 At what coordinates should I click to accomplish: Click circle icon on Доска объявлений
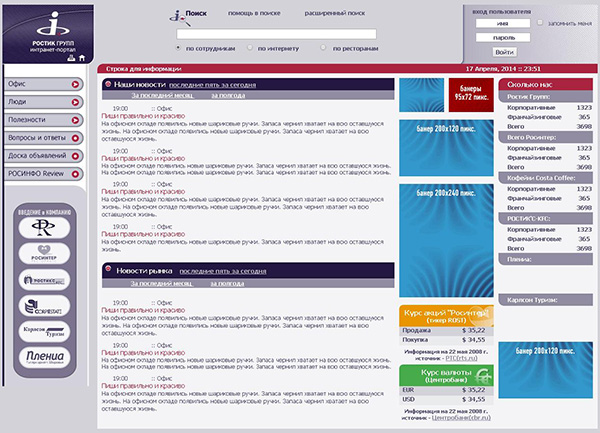tap(75, 156)
